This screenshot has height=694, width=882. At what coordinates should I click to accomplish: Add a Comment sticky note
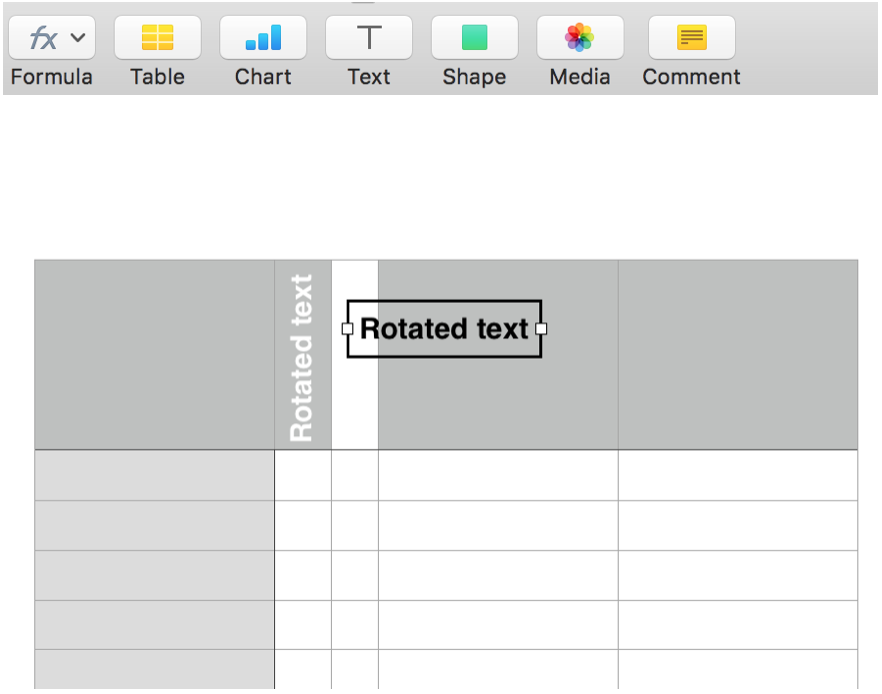691,38
